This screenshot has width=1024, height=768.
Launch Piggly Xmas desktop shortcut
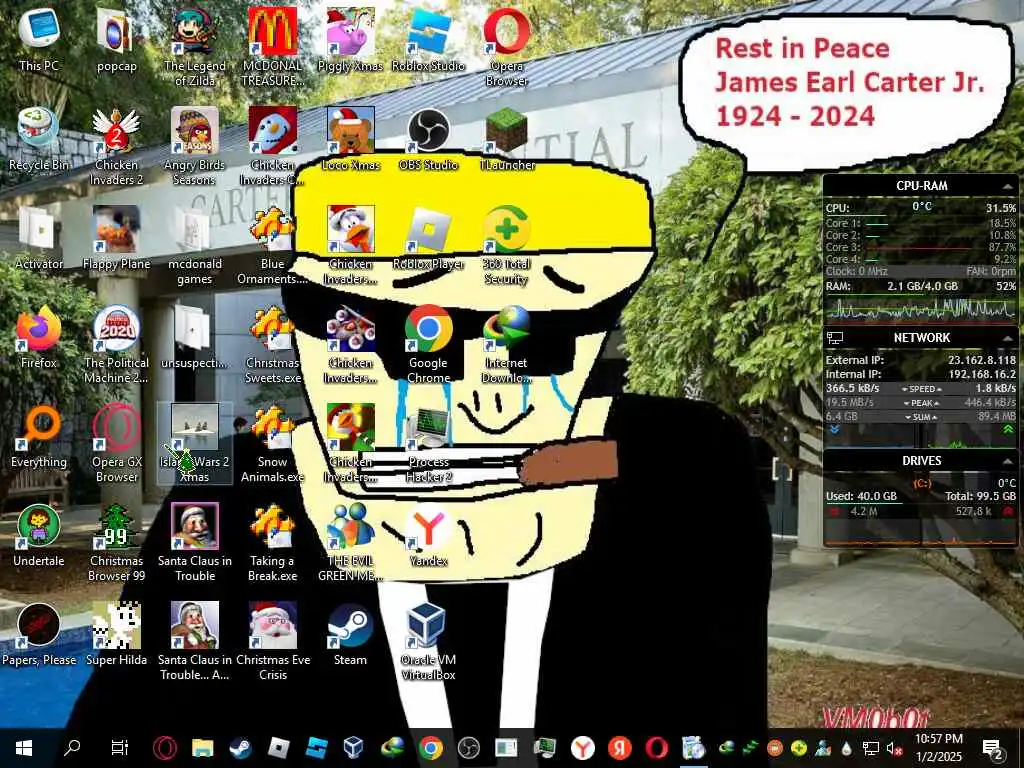[x=351, y=39]
